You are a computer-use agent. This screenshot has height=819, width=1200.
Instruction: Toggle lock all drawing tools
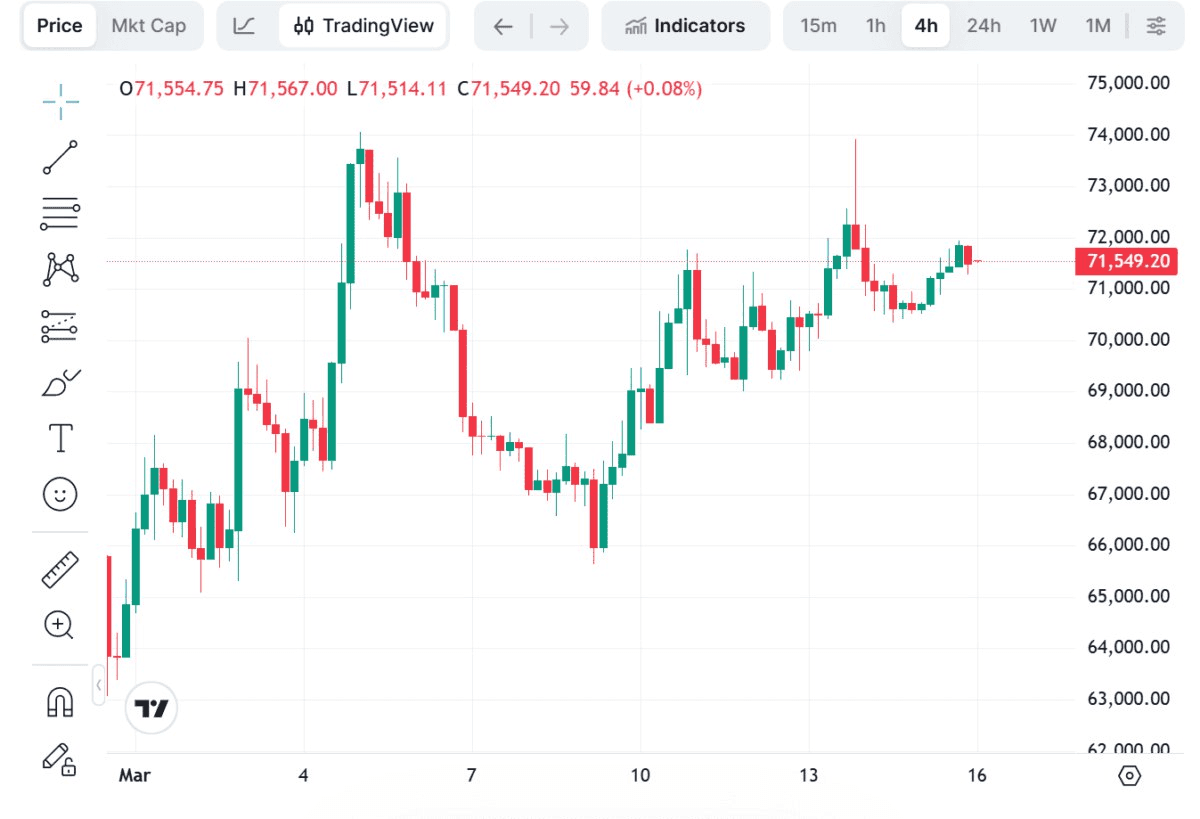pos(60,758)
